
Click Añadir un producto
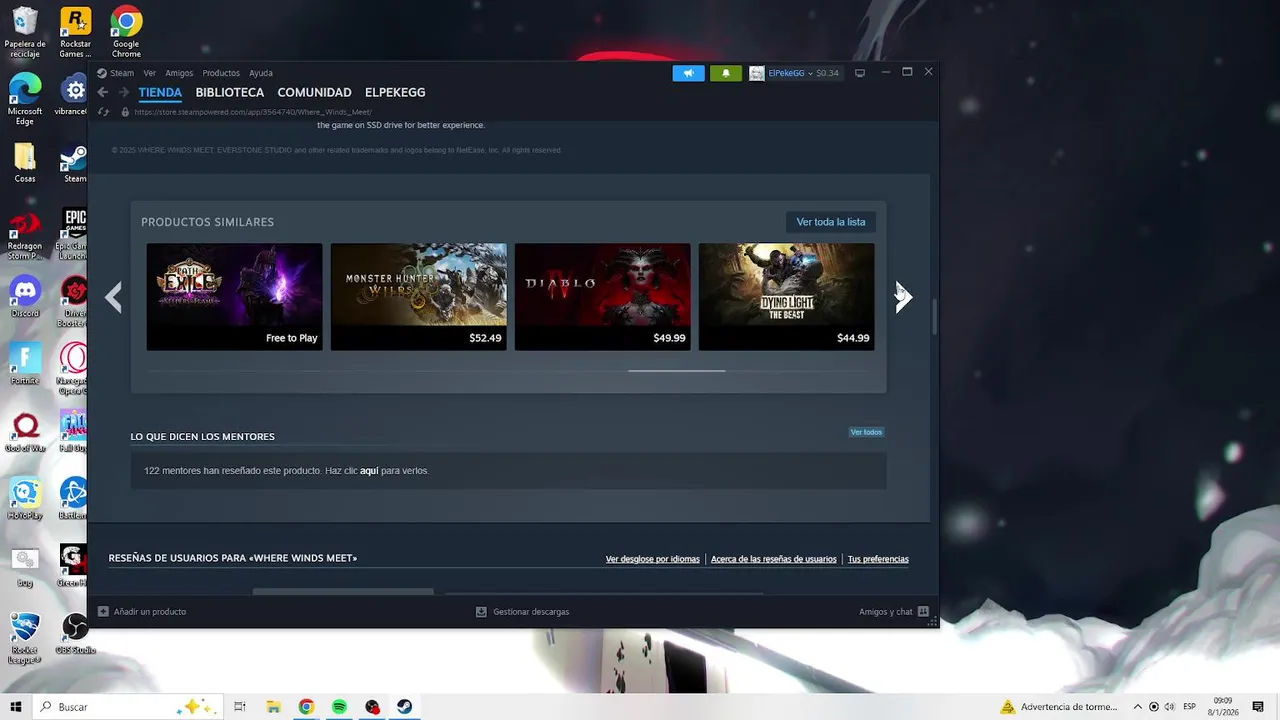pos(142,612)
